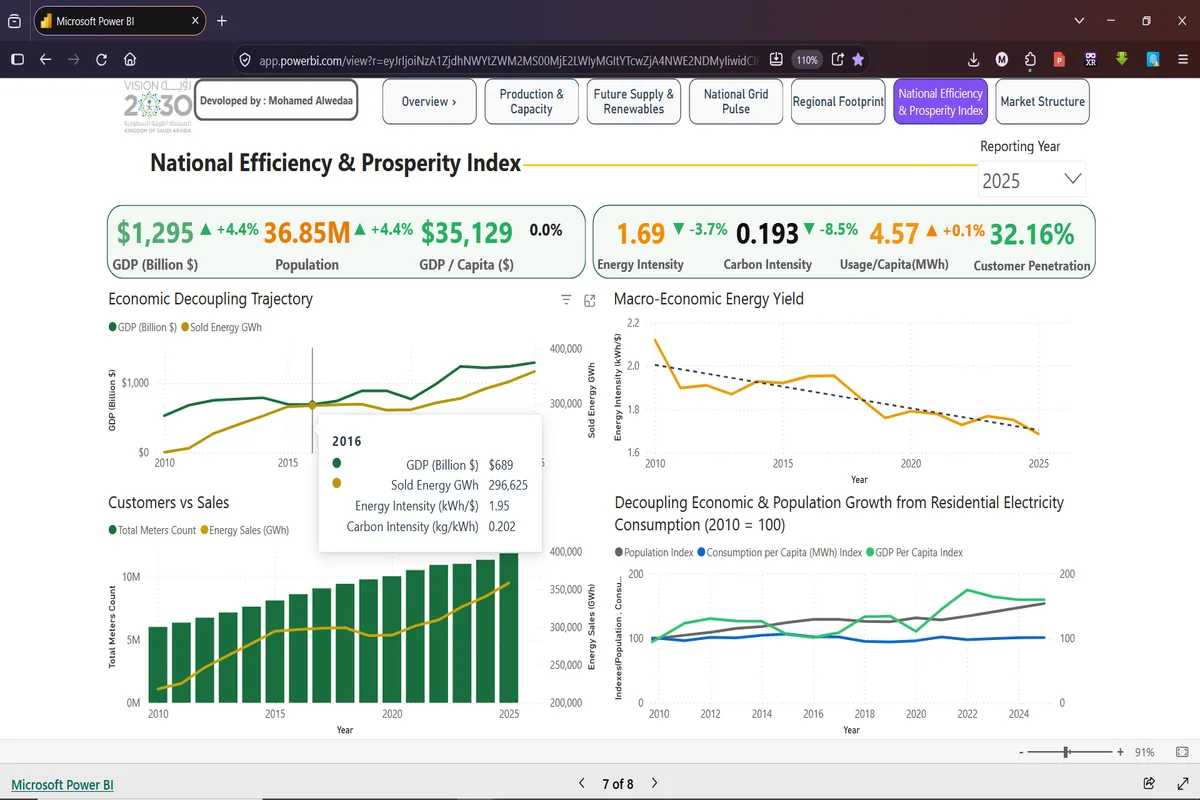Click Energy Sales (GWh) legend entry
Image resolution: width=1200 pixels, height=800 pixels.
(x=245, y=530)
